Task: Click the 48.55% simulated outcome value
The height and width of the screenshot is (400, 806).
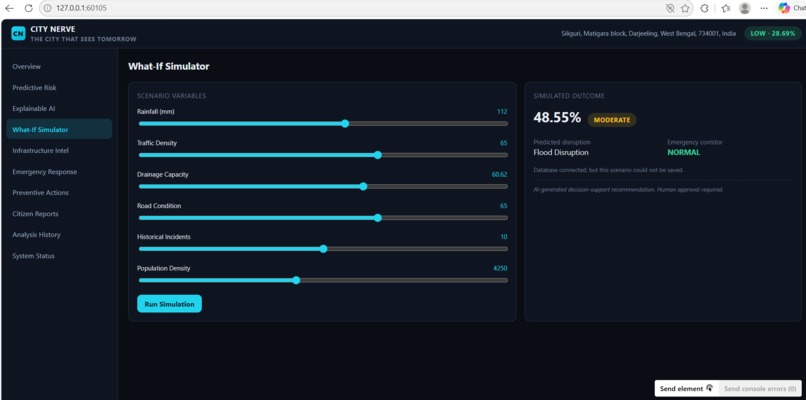Action: coord(557,118)
